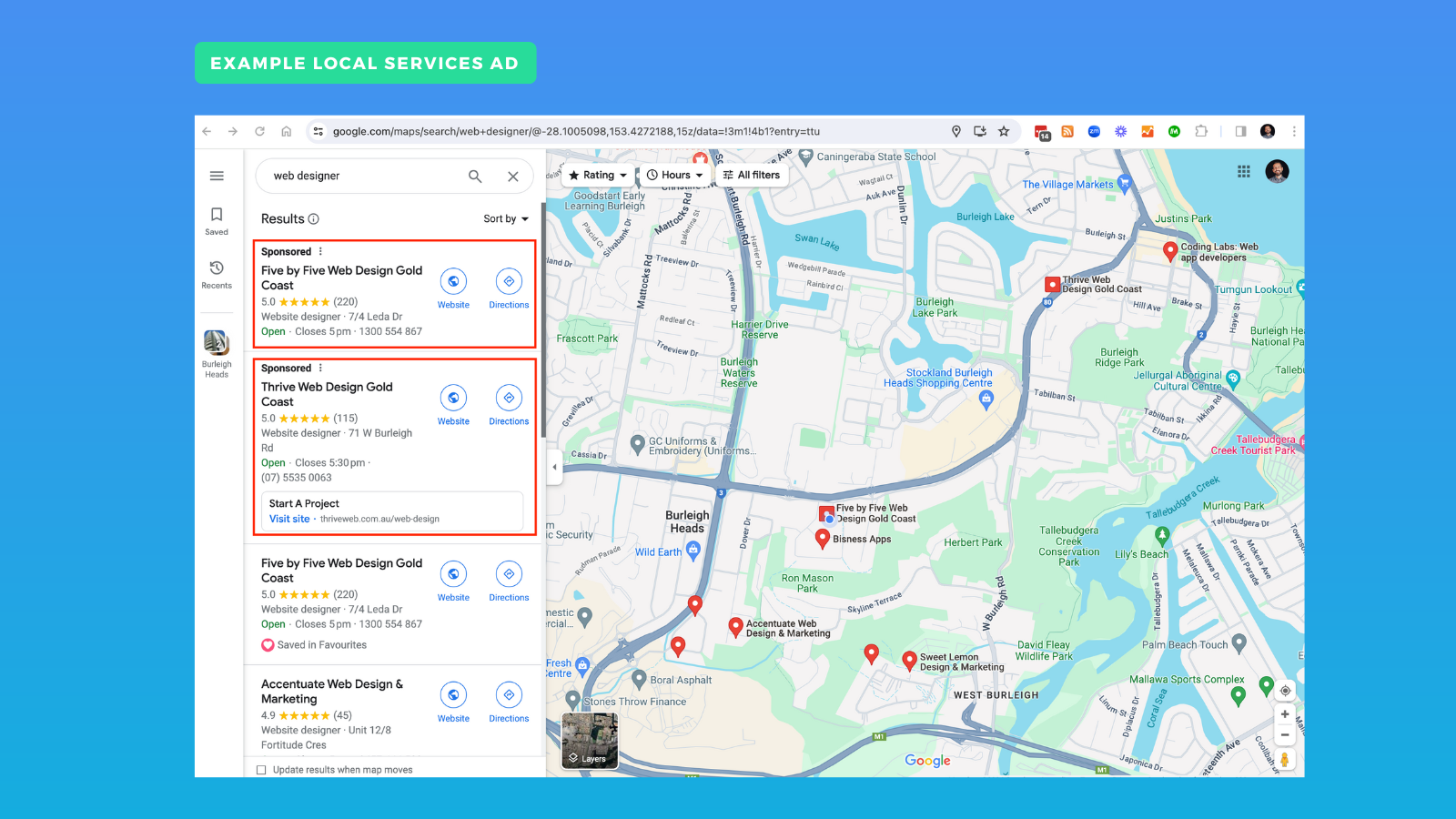The height and width of the screenshot is (819, 1456).
Task: Open Google apps grid icon
Action: [x=1244, y=171]
